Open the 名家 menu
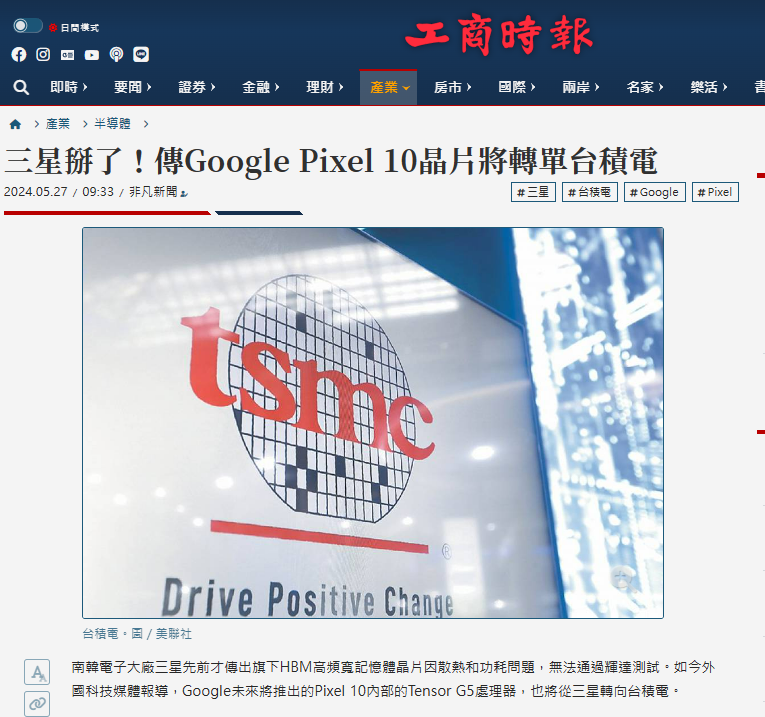Image resolution: width=765 pixels, height=717 pixels. tap(644, 87)
